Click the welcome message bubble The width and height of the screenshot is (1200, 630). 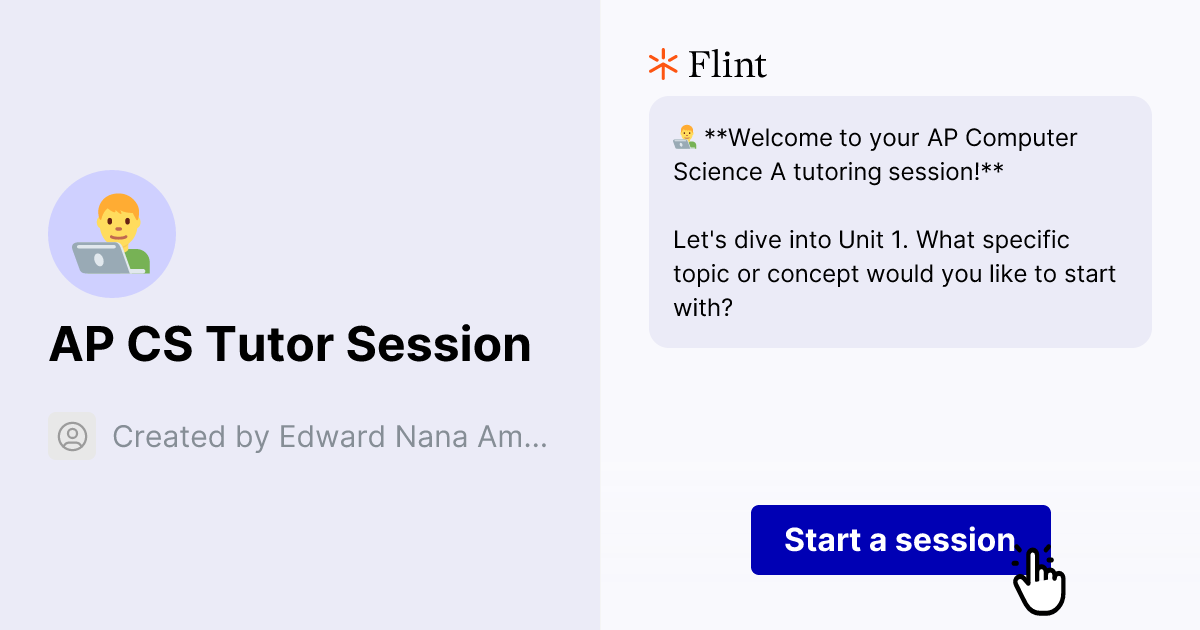[x=900, y=222]
